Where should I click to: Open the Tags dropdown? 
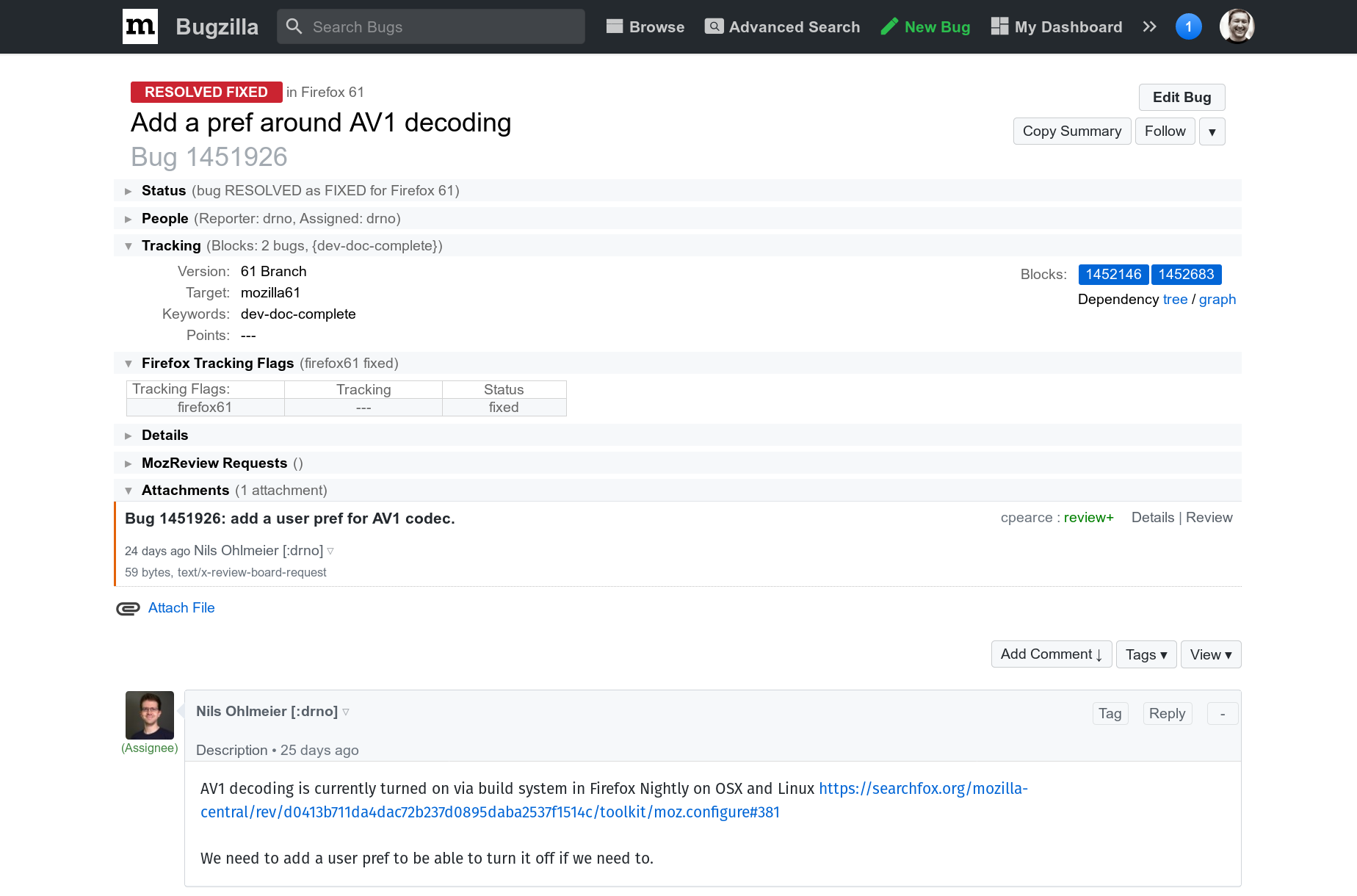1146,654
